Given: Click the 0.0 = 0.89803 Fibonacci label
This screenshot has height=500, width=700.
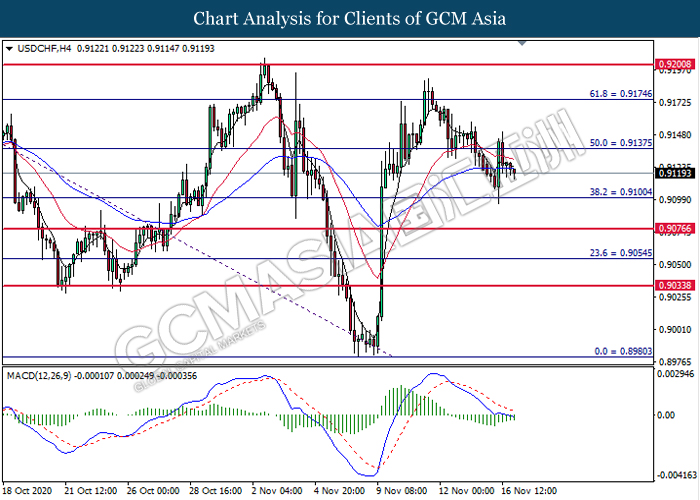Looking at the screenshot, I should pyautogui.click(x=623, y=351).
